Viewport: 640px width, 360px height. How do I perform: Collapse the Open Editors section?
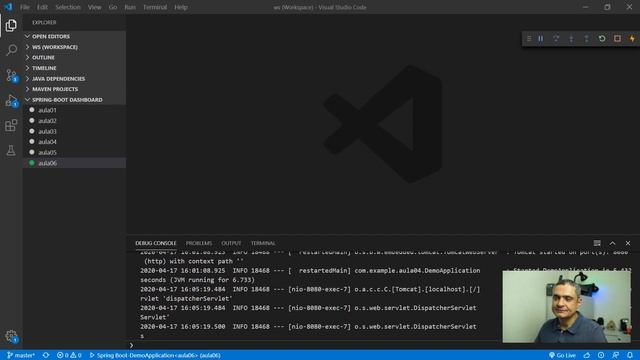click(74, 36)
